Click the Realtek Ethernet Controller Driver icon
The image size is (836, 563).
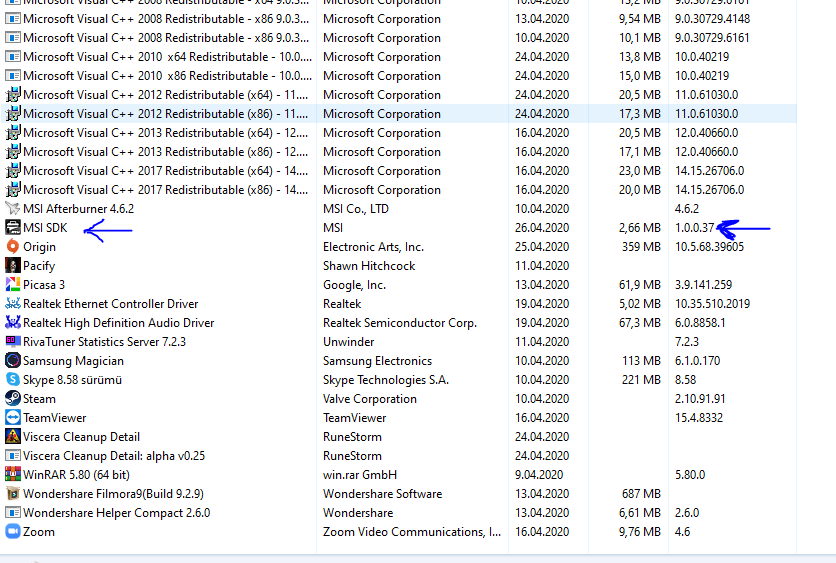pos(13,304)
